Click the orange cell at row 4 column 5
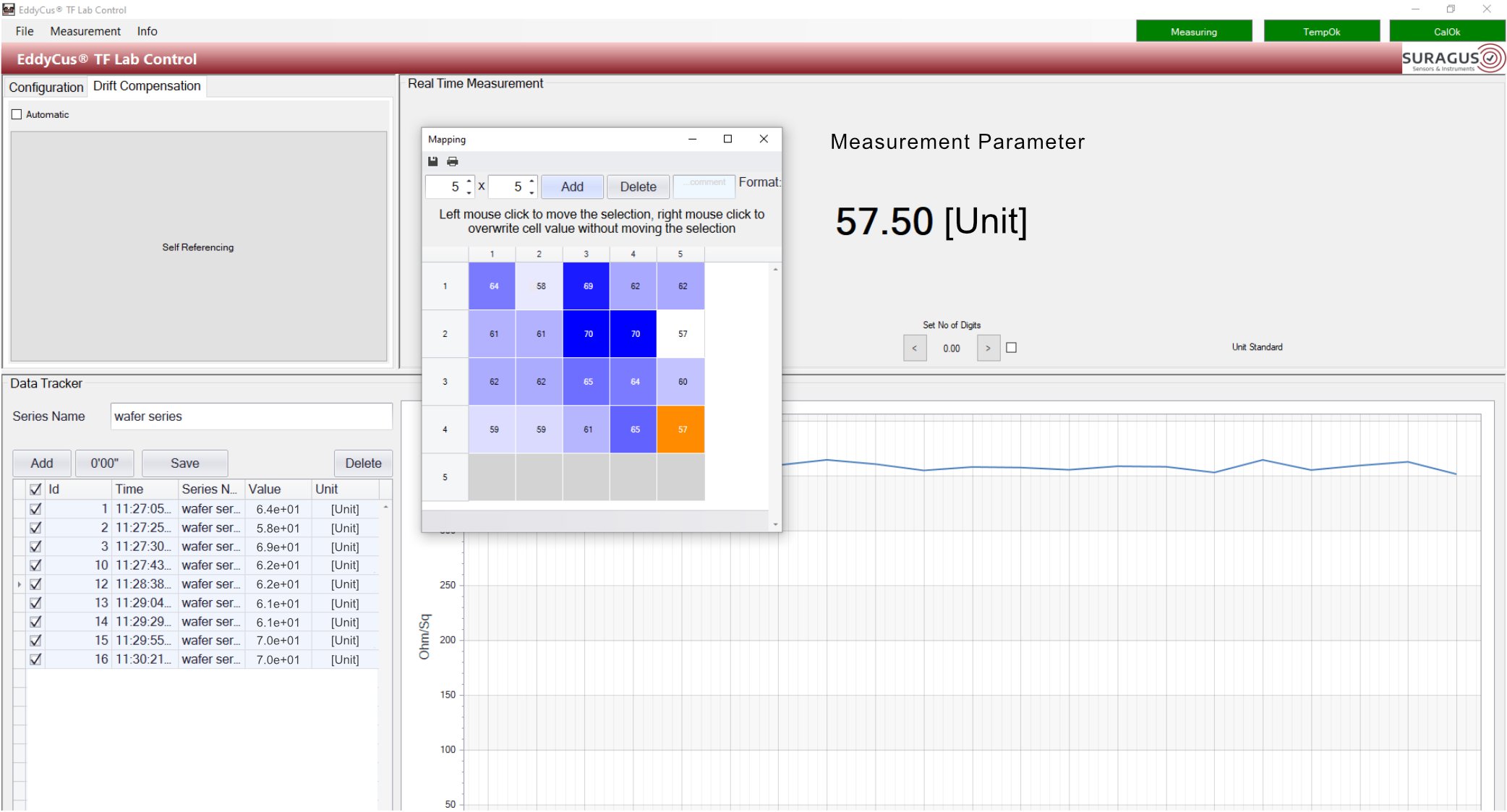The height and width of the screenshot is (812, 1507). [x=680, y=428]
